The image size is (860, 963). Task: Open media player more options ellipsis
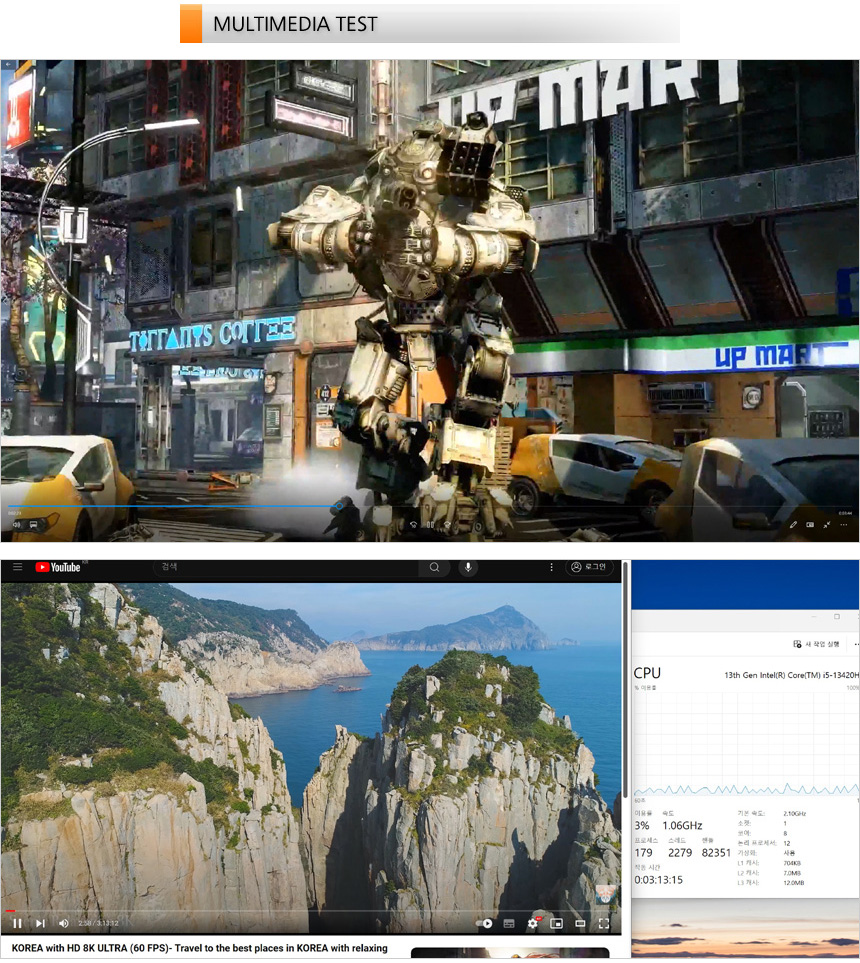(843, 524)
